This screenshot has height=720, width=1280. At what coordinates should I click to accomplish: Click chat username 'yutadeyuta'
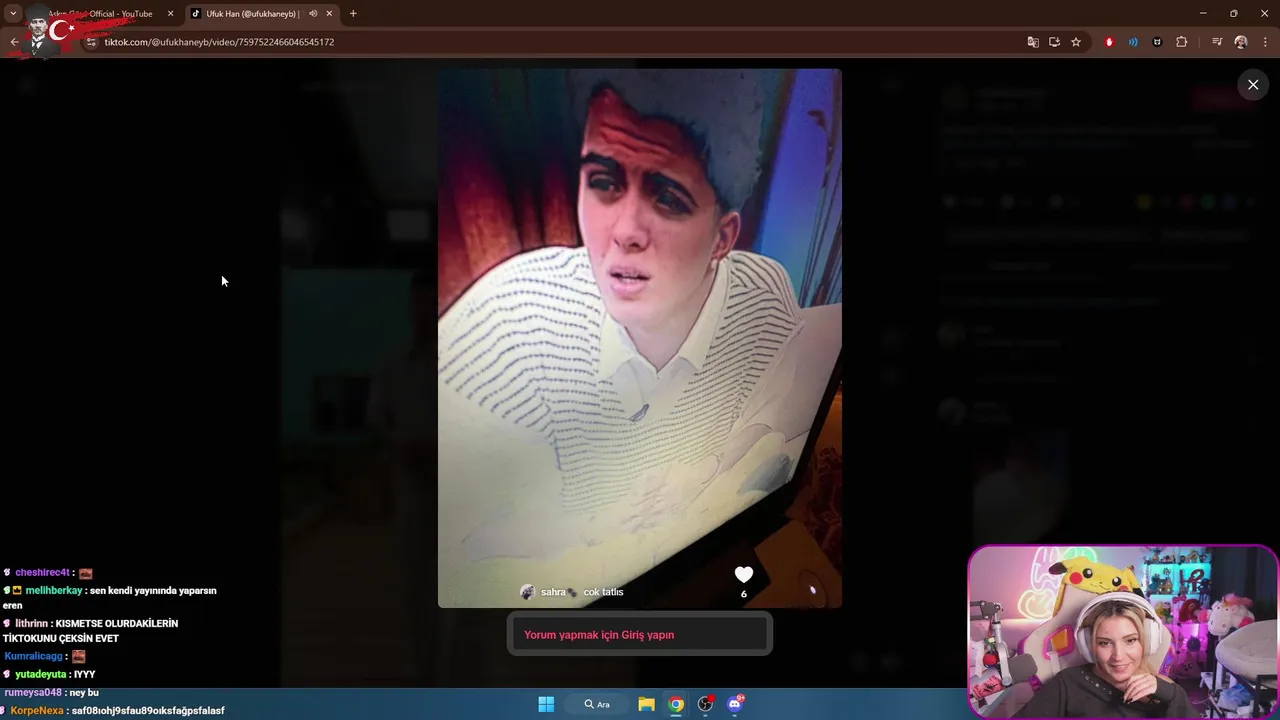pyautogui.click(x=41, y=674)
